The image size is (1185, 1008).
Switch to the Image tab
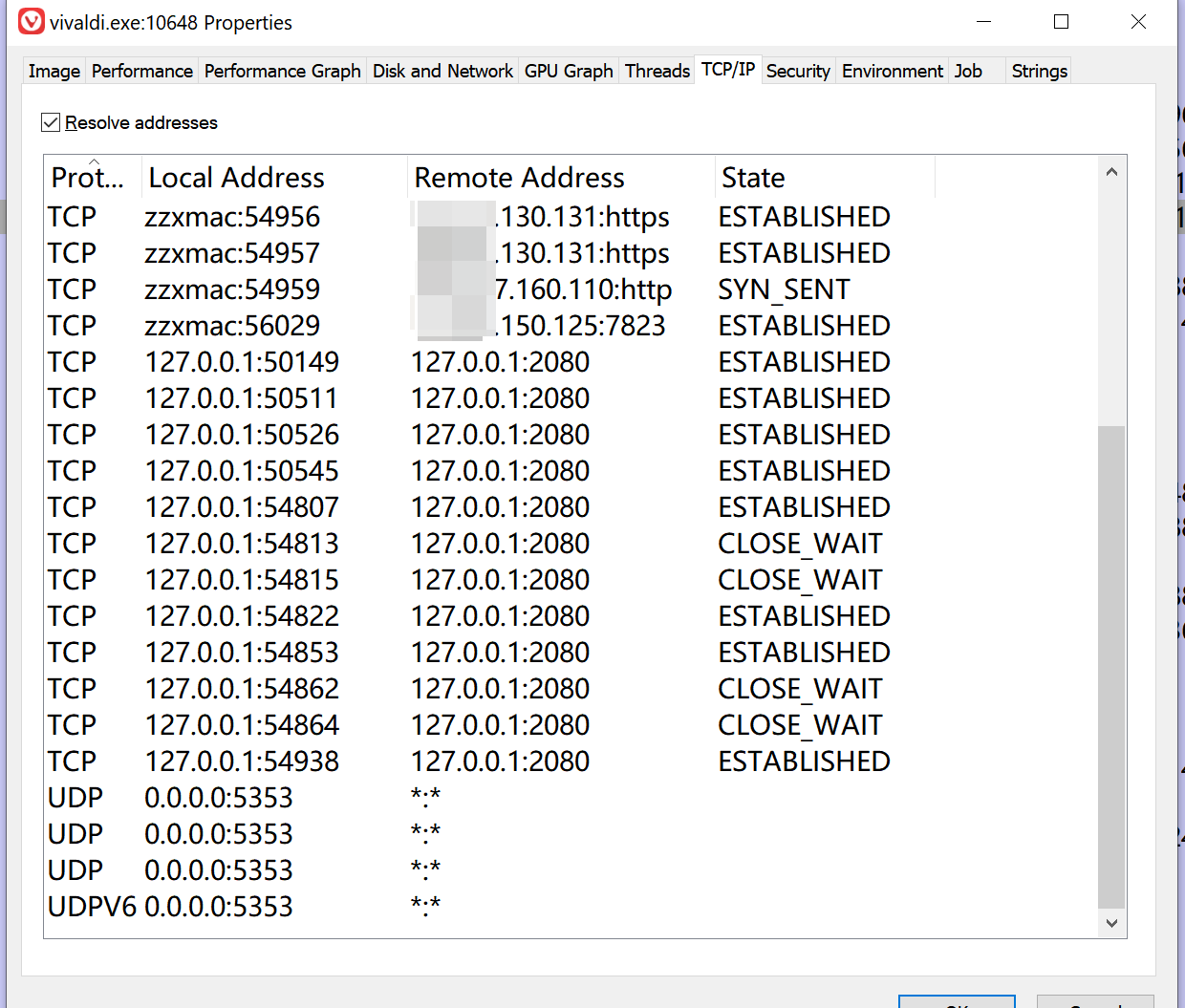click(x=54, y=71)
